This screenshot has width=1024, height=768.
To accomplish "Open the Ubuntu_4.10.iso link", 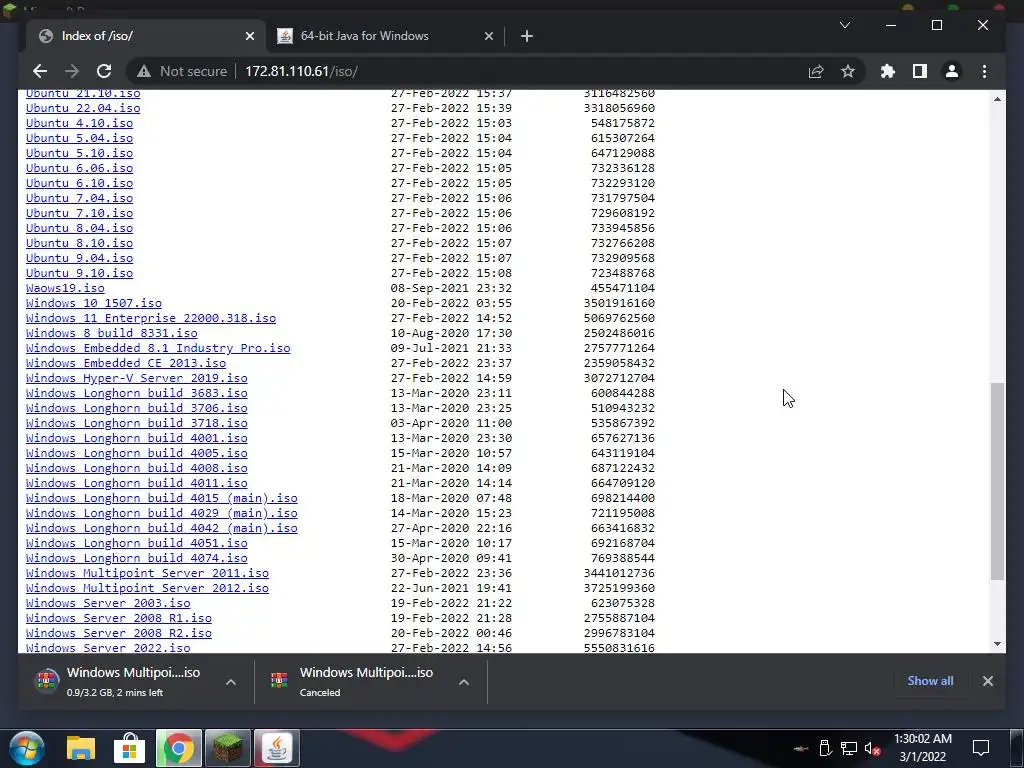I will pos(79,123).
